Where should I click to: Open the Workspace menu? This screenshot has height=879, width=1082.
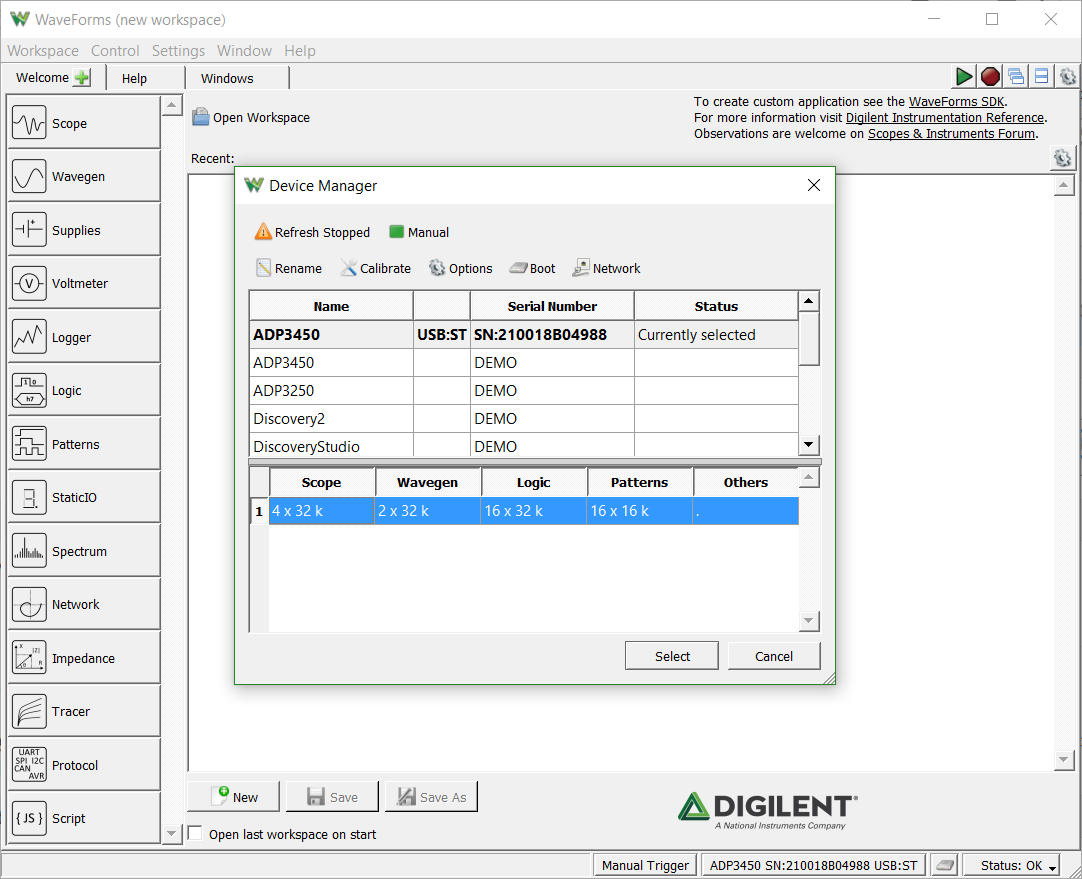coord(43,50)
